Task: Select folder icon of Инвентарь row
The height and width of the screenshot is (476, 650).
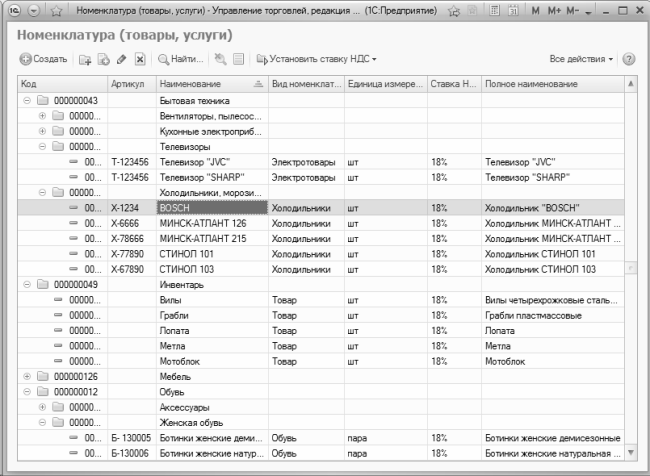Action: tap(43, 284)
